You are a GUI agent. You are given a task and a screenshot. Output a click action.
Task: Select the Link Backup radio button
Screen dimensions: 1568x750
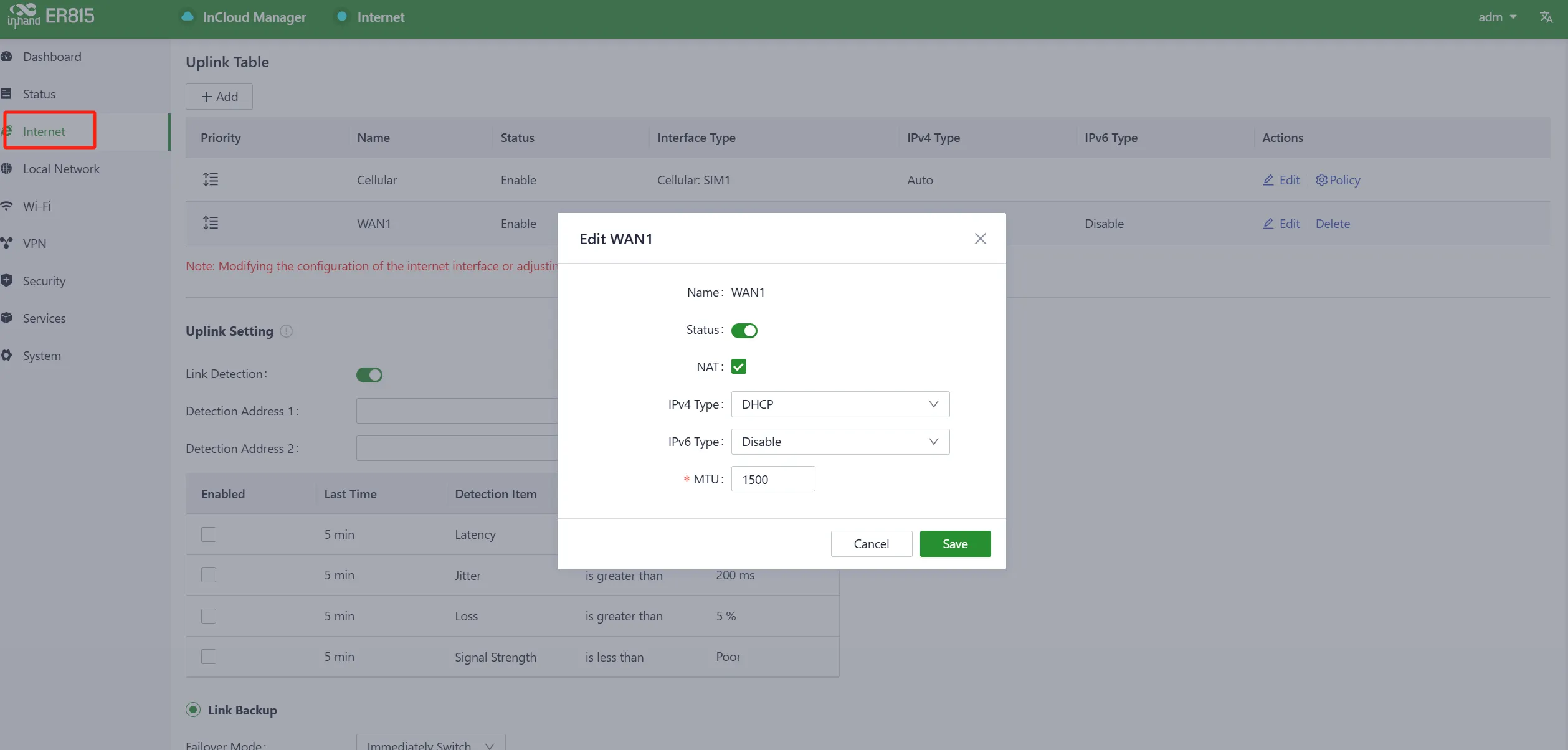pyautogui.click(x=193, y=710)
